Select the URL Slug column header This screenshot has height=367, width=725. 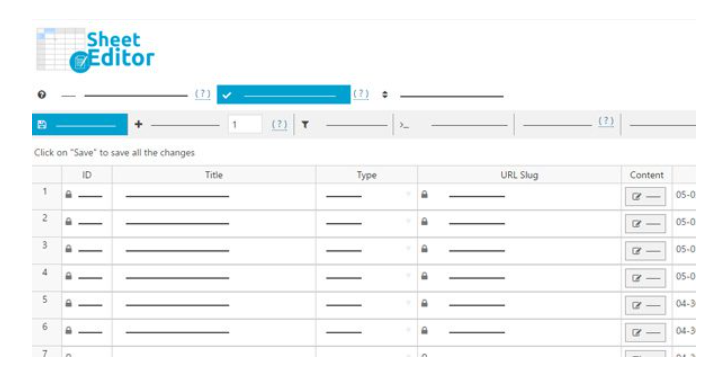pos(519,175)
